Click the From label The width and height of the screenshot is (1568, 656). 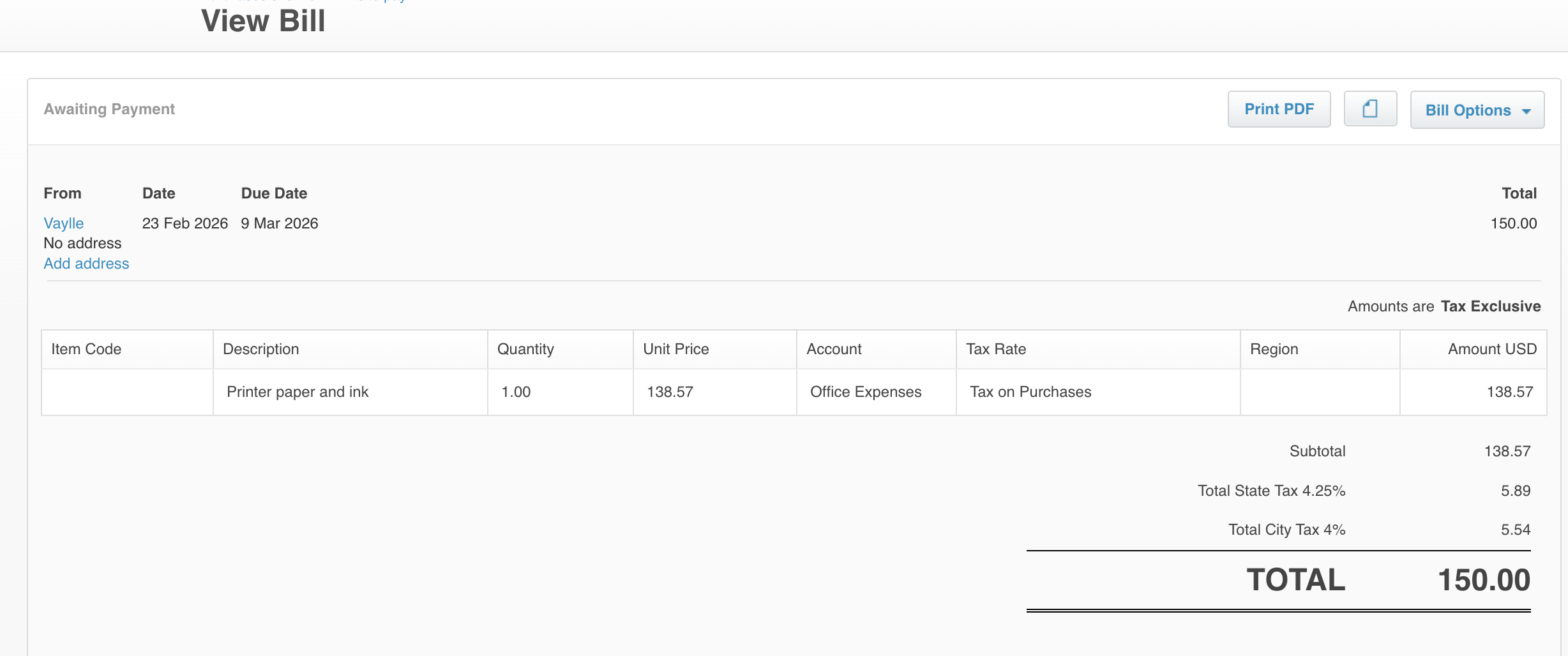click(x=63, y=193)
